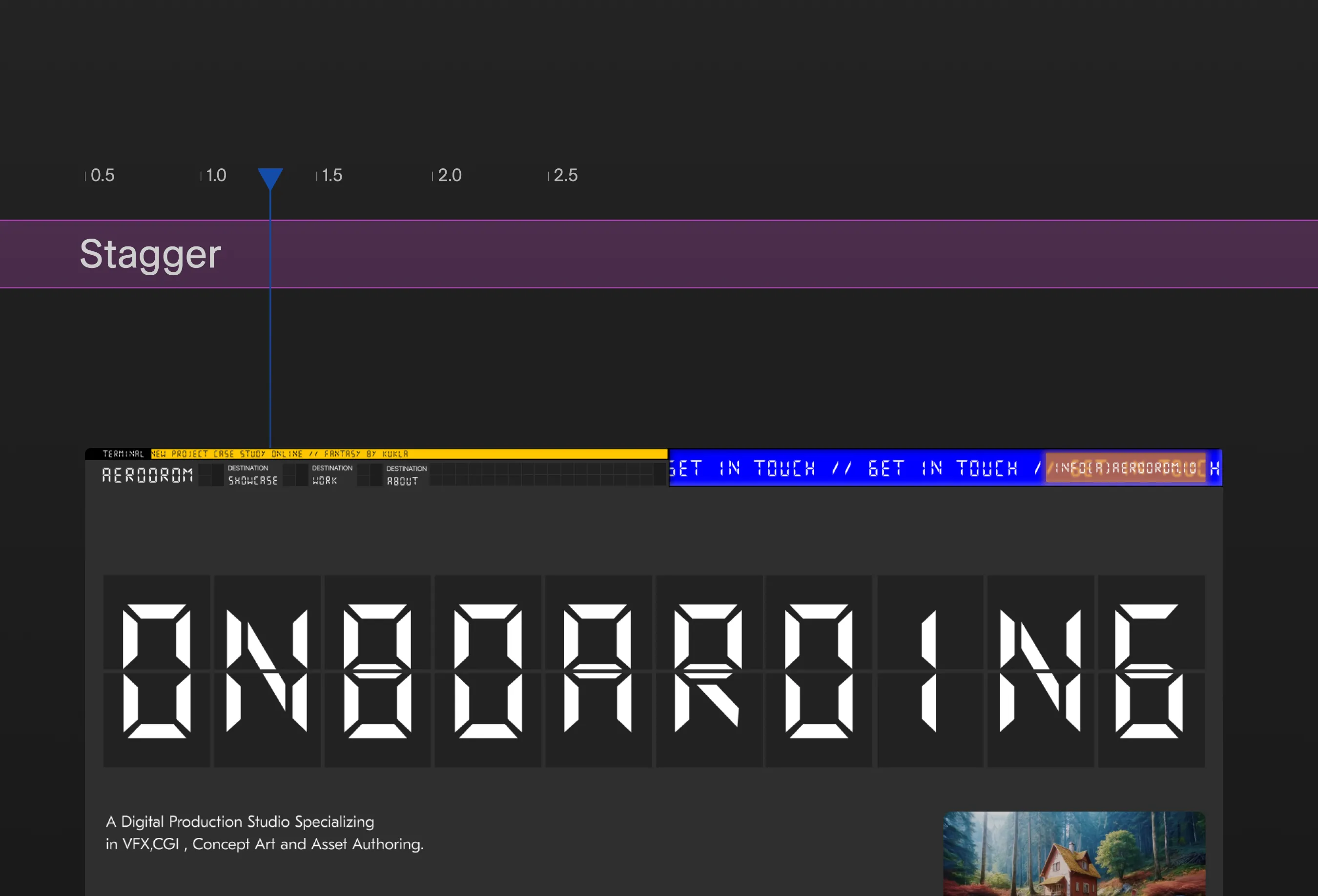This screenshot has width=1318, height=896.
Task: Click the 0.5 second ruler mark
Action: pos(102,175)
